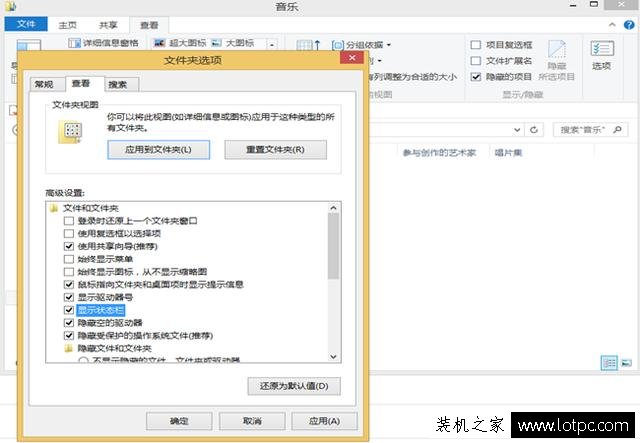The height and width of the screenshot is (443, 640).
Task: Click the 取消 button
Action: [252, 421]
